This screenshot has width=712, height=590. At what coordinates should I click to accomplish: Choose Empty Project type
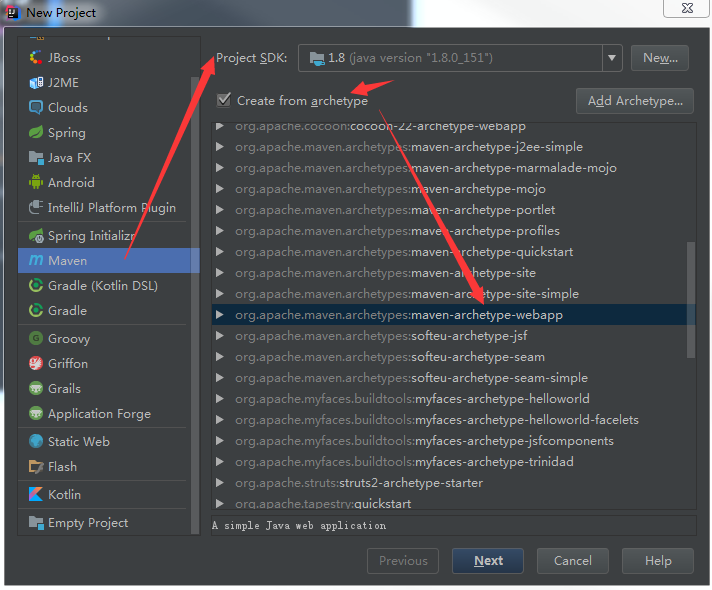click(105, 522)
